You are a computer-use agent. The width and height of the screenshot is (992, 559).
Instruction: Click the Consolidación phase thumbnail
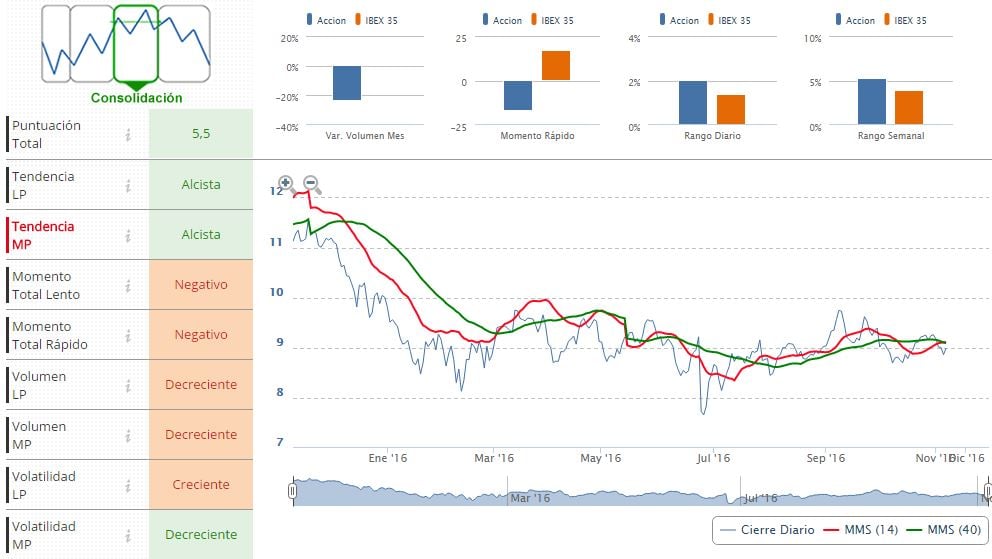coord(136,45)
